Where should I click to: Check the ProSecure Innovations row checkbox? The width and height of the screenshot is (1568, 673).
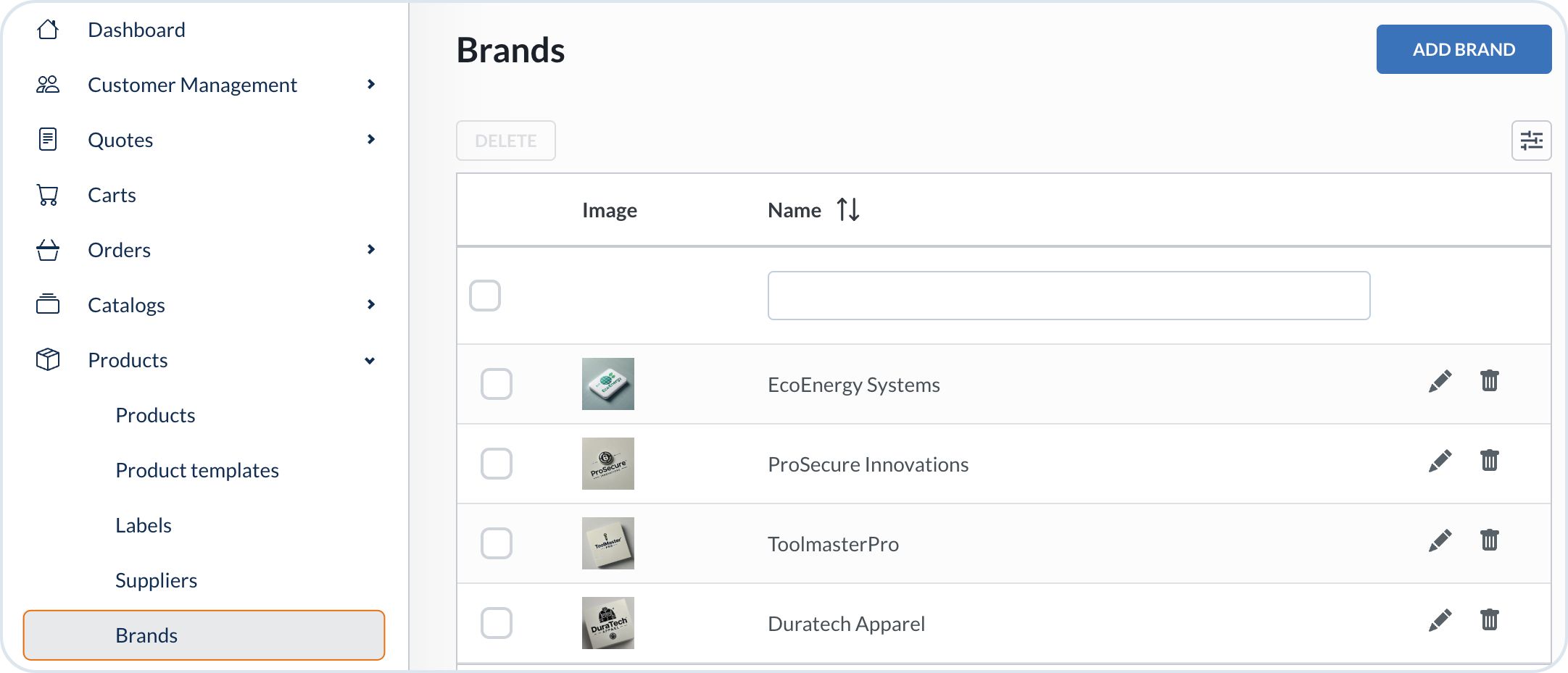(497, 464)
